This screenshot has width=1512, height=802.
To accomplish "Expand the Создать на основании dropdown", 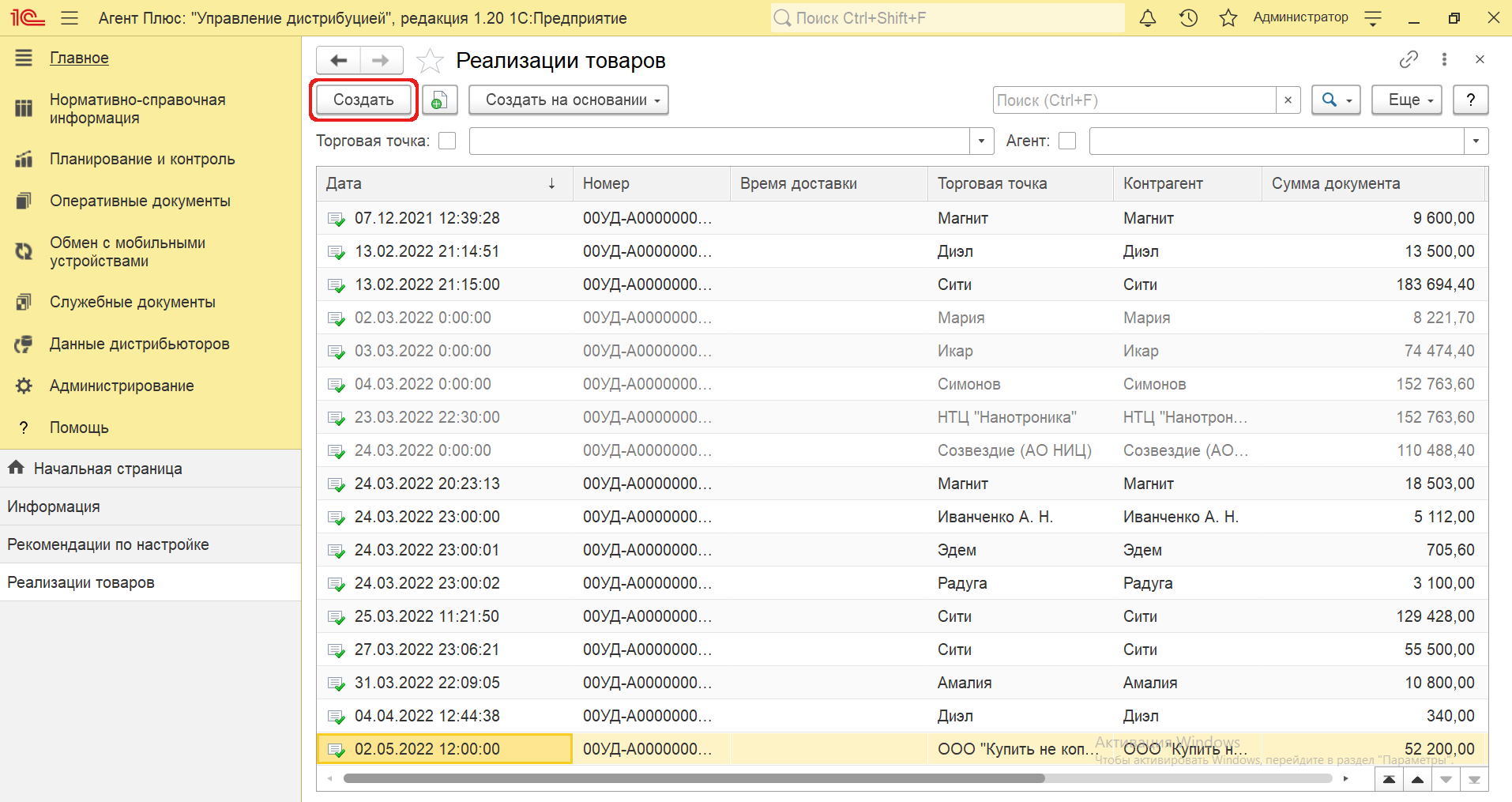I will point(568,100).
